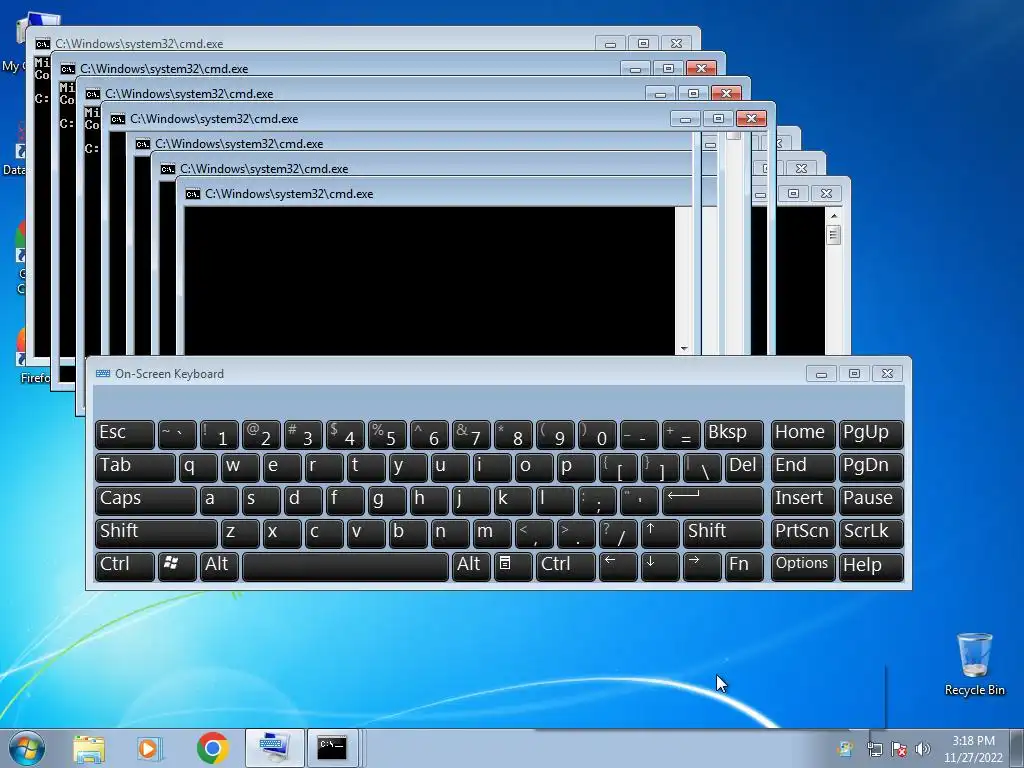This screenshot has width=1024, height=768.
Task: Click the equals plus key
Action: point(681,434)
